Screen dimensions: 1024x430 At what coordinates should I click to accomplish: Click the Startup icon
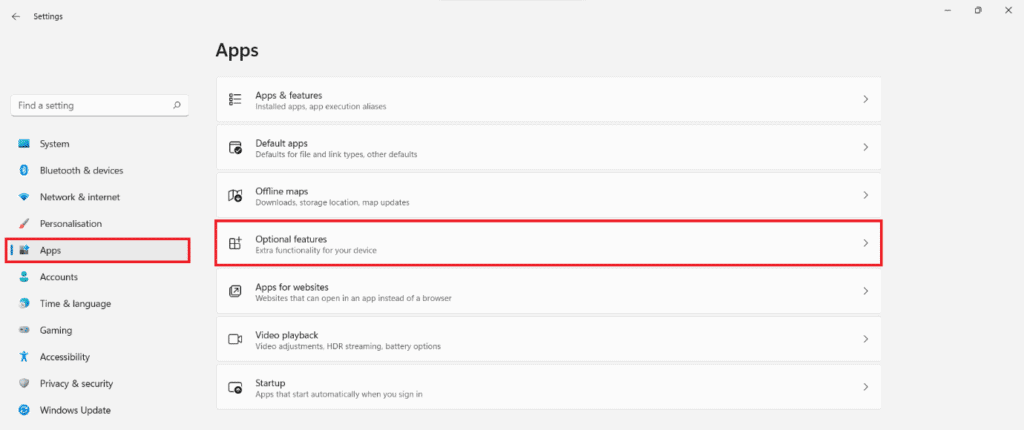235,387
